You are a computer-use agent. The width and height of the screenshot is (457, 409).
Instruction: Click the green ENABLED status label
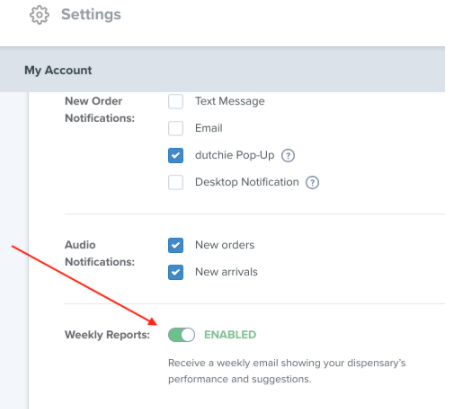point(230,335)
